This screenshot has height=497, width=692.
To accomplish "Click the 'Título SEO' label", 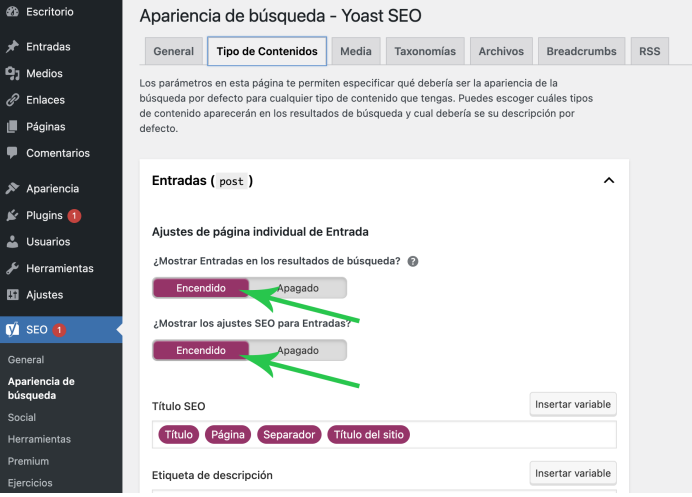I will 179,406.
